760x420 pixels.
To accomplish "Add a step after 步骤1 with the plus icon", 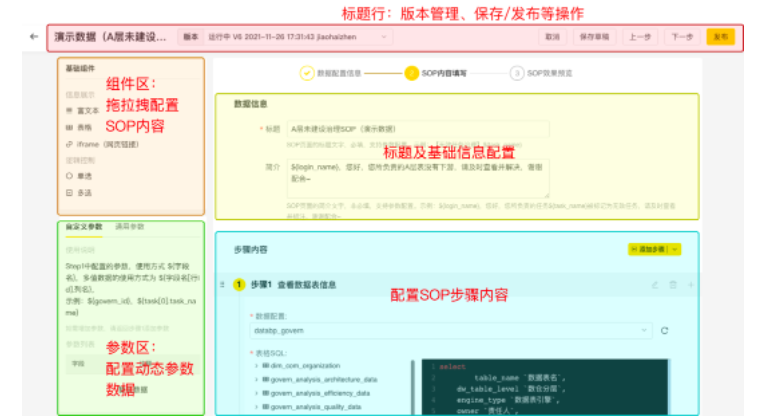I will tap(691, 285).
